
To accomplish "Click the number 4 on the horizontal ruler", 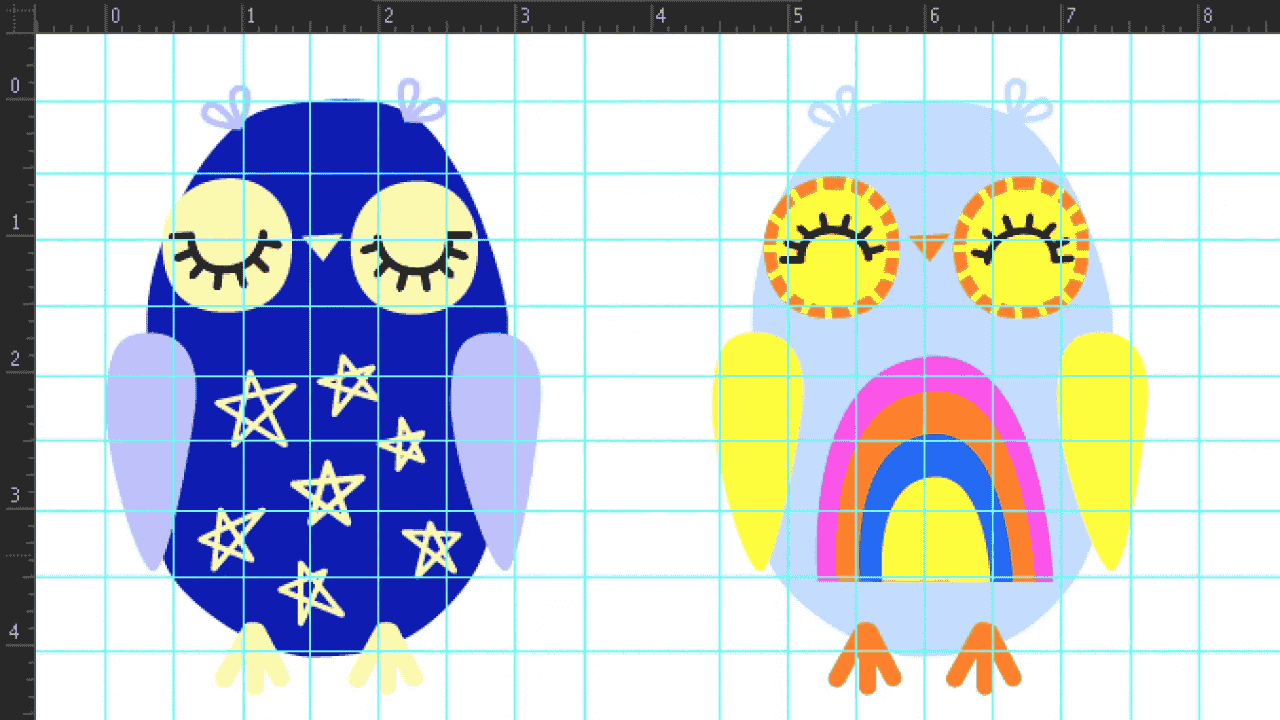I will (x=659, y=16).
